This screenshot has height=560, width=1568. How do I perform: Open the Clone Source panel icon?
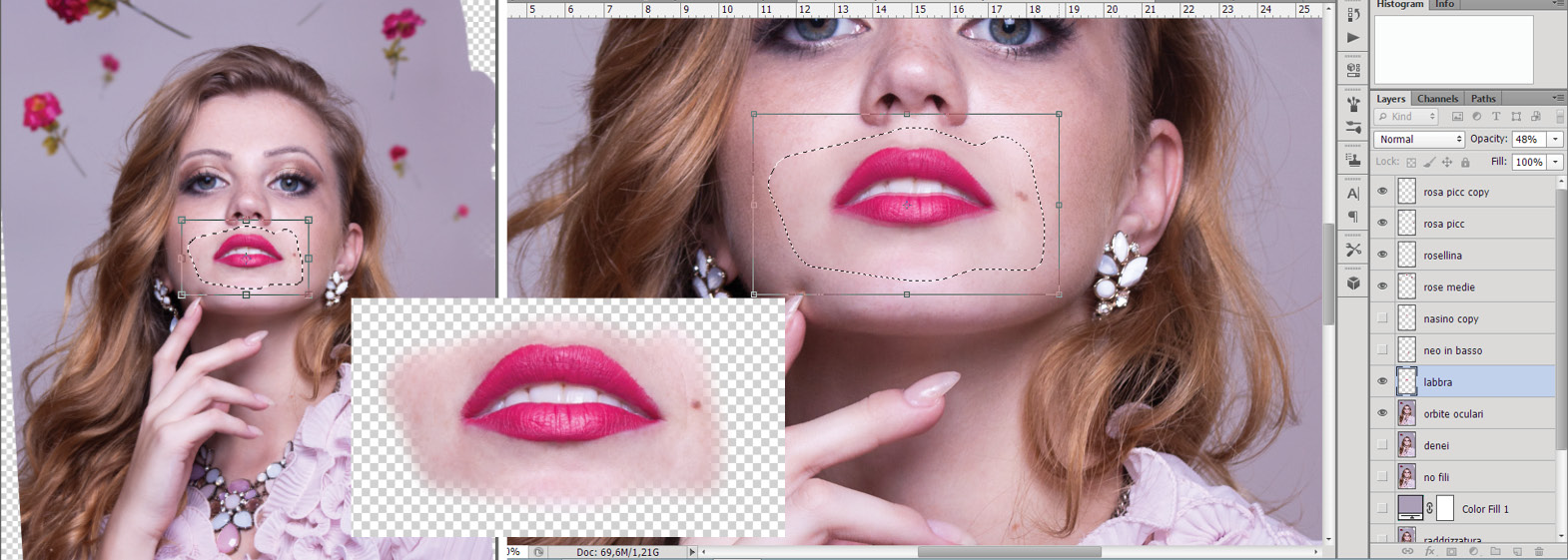point(1353,160)
